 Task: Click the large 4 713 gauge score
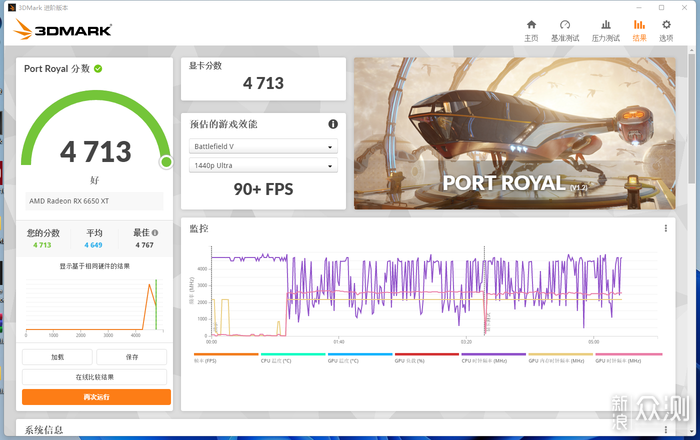(x=96, y=152)
